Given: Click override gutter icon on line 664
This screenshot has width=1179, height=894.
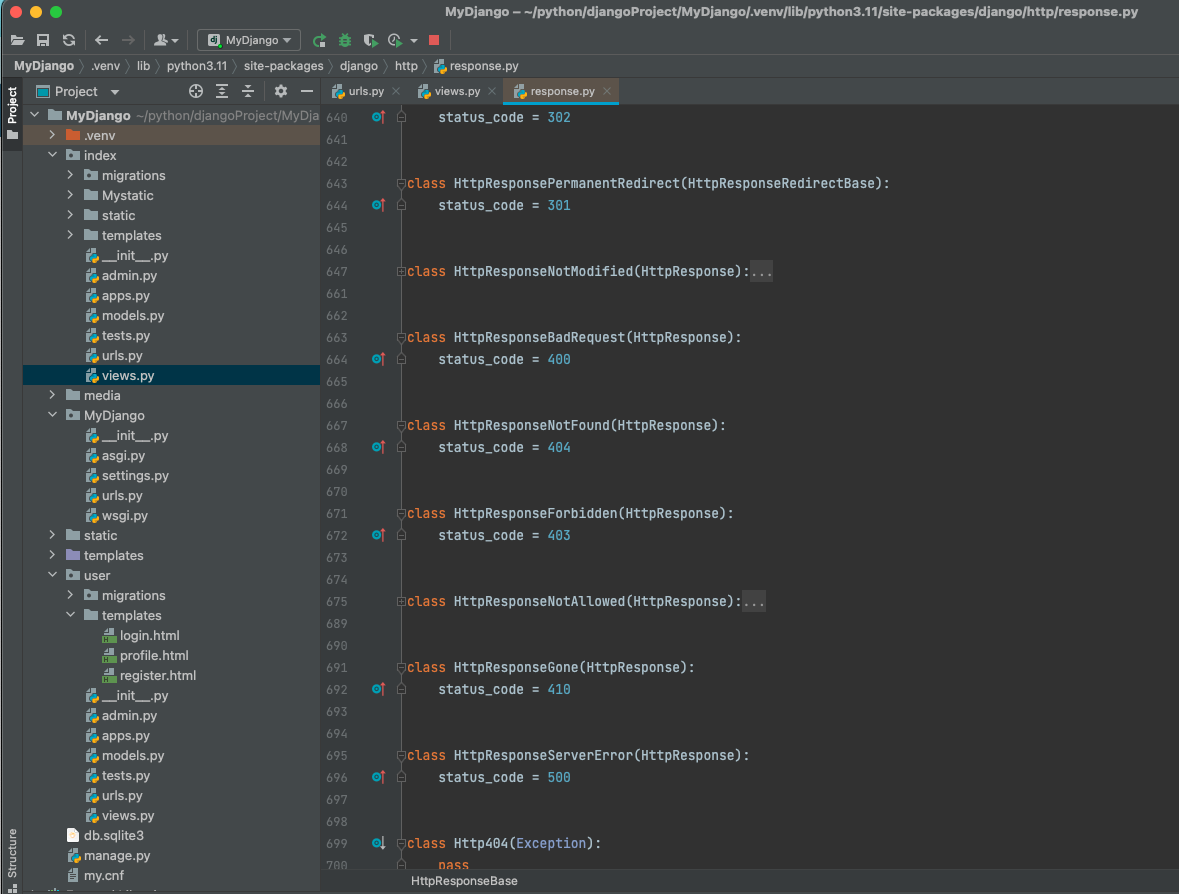Looking at the screenshot, I should click(378, 359).
